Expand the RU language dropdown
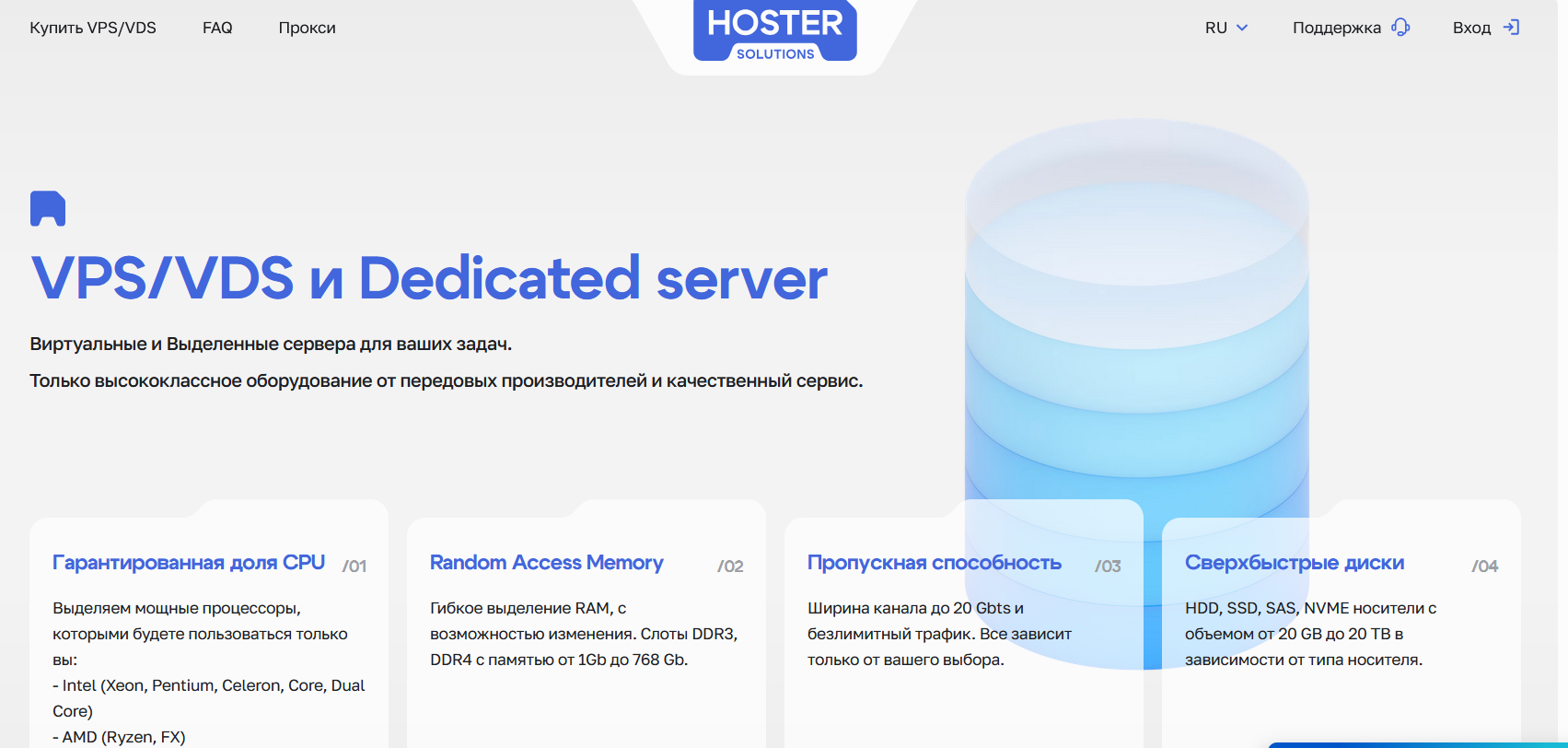Screen dimensions: 1568x748 click(1226, 28)
